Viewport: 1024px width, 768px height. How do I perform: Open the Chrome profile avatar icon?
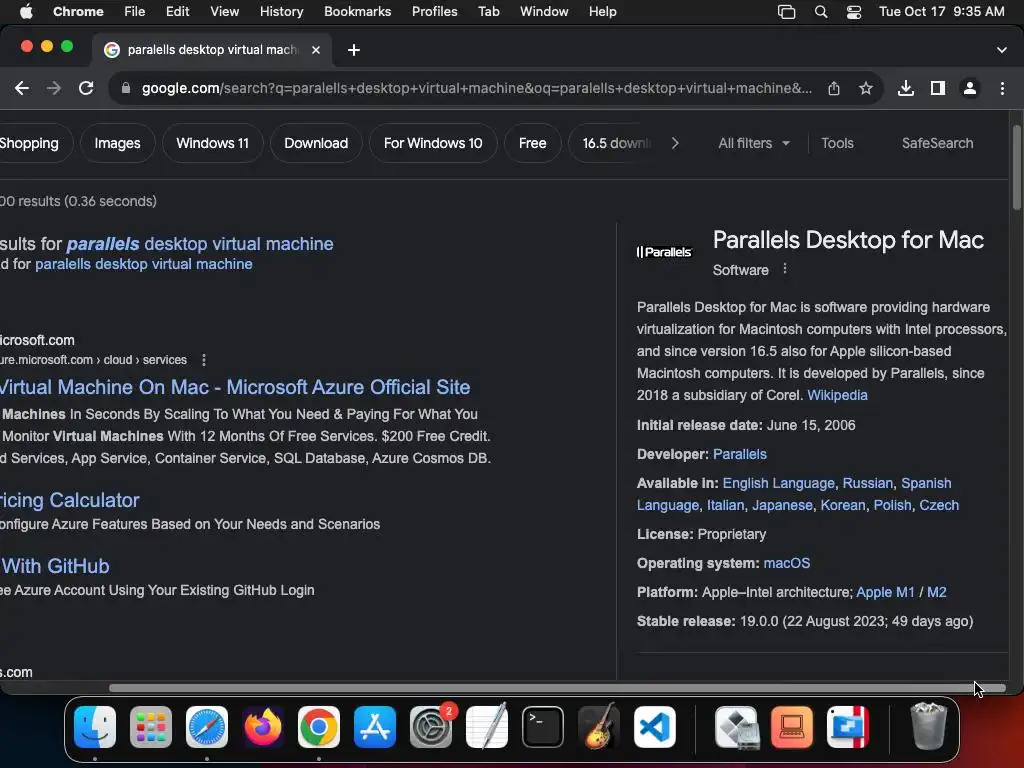coord(970,88)
